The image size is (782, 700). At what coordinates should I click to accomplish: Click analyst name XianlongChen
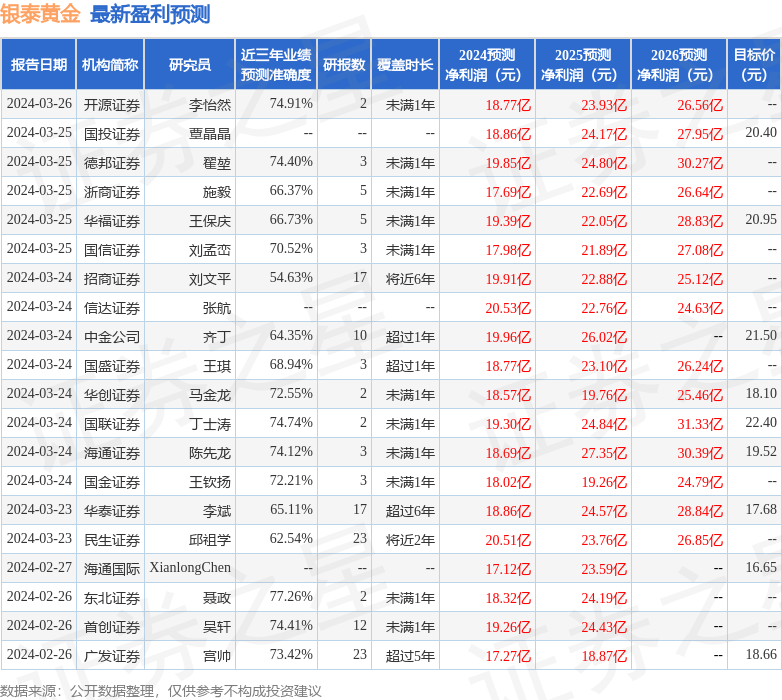(x=190, y=567)
